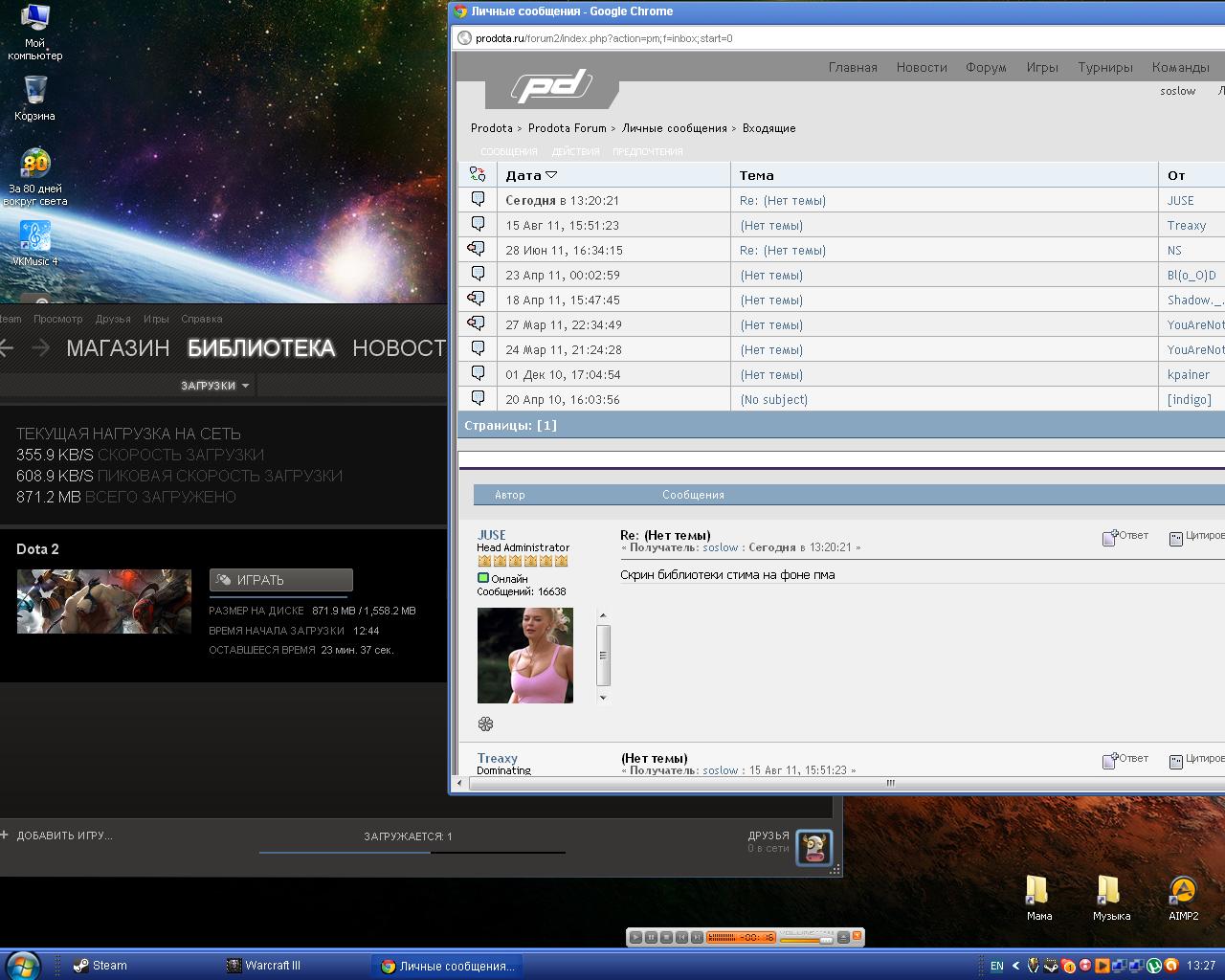Open ЗАГРУЗКИ dropdown in Steam library
1225x980 pixels.
215,386
